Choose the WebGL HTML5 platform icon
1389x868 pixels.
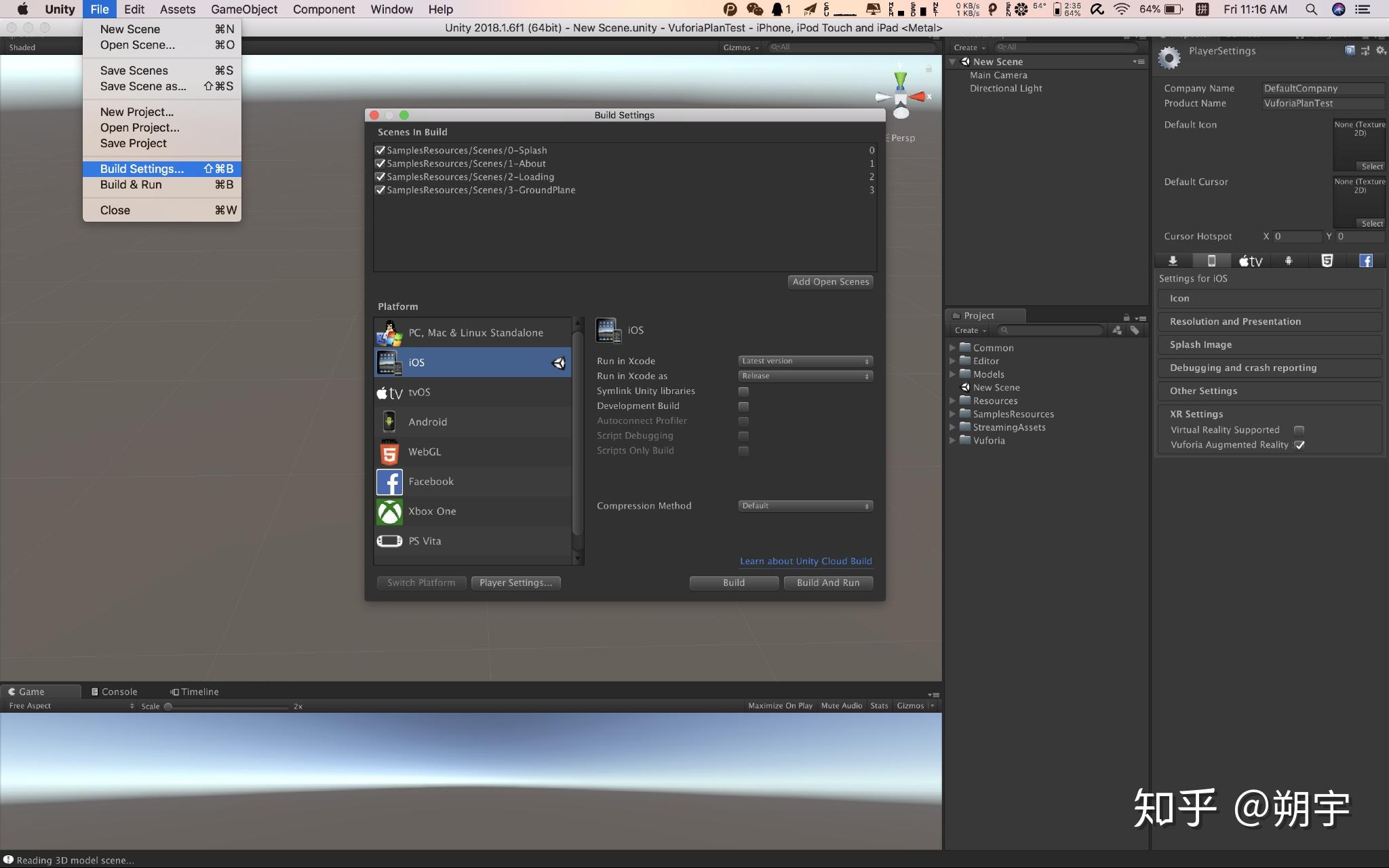pyautogui.click(x=389, y=452)
